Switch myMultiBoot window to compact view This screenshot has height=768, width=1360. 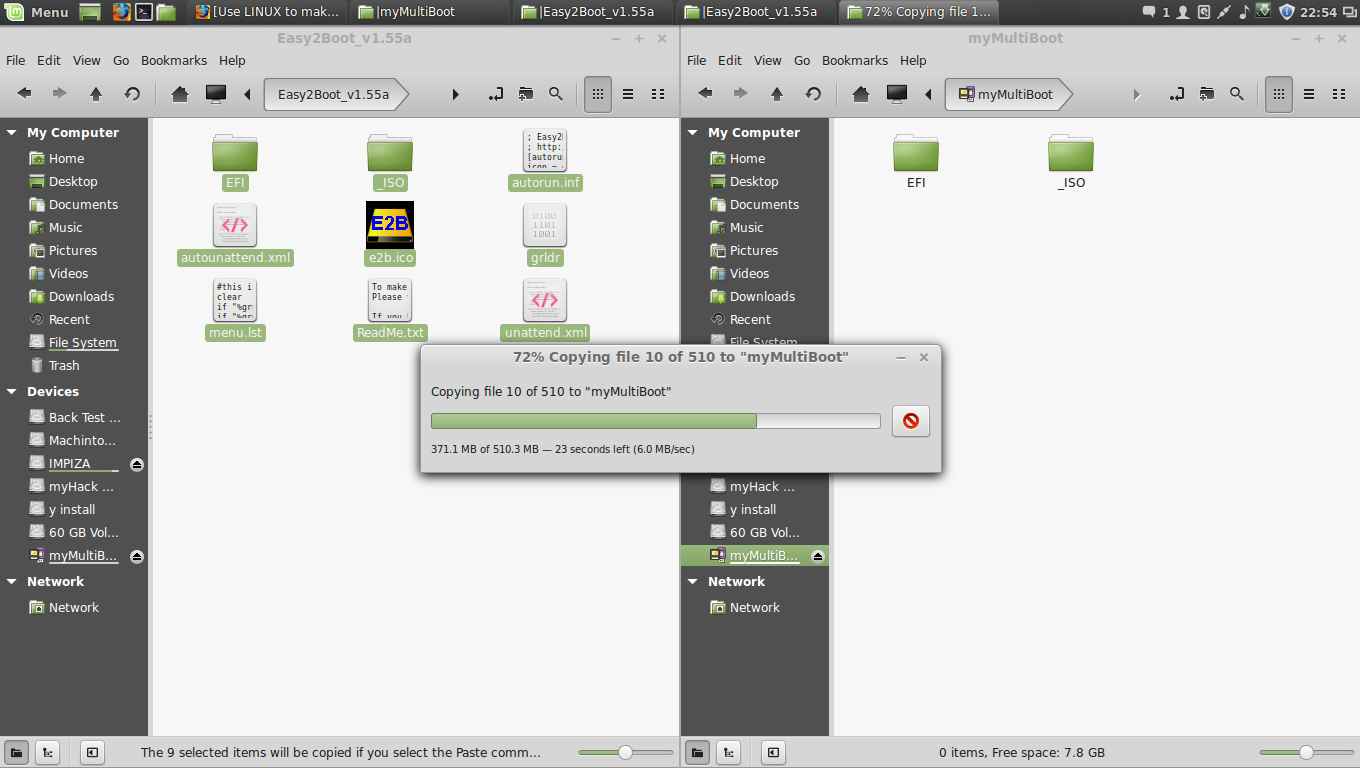pyautogui.click(x=1339, y=94)
